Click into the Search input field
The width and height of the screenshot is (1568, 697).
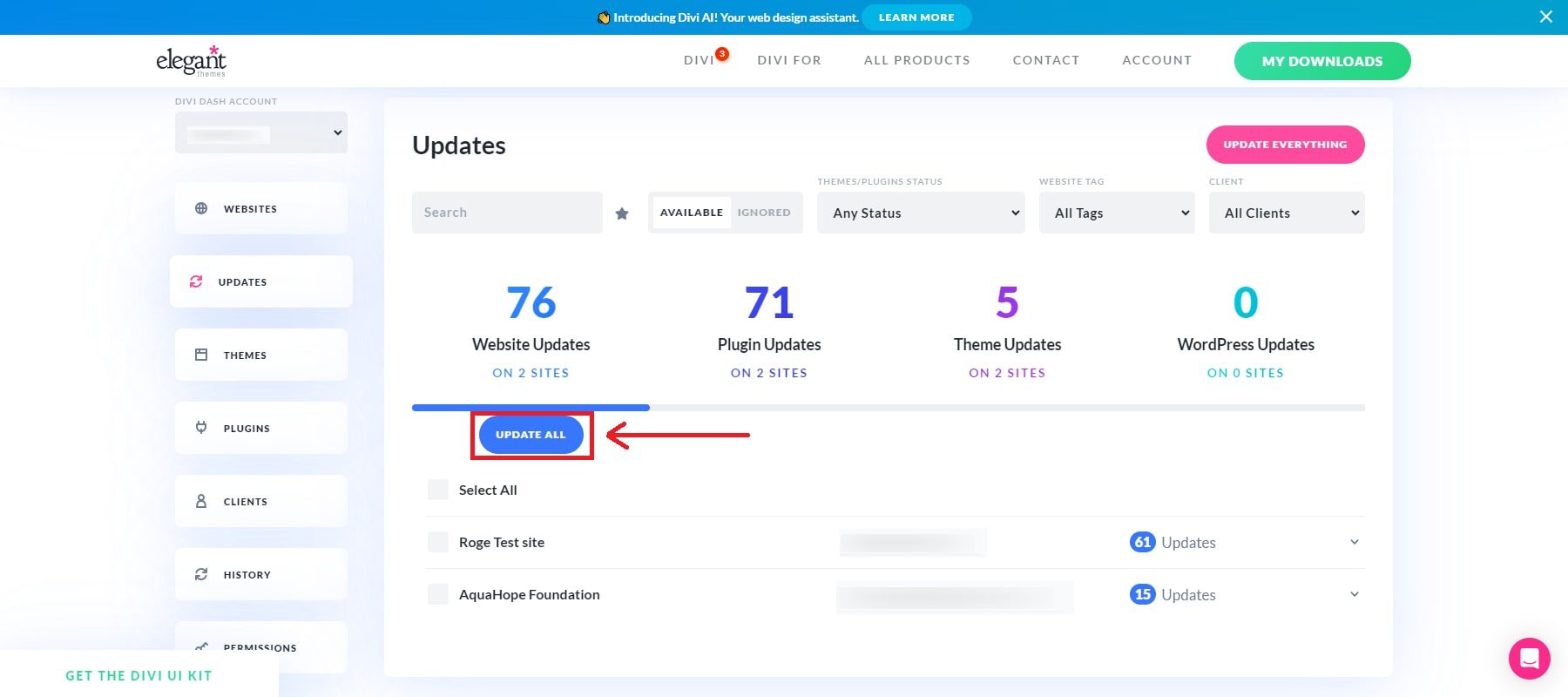tap(507, 213)
